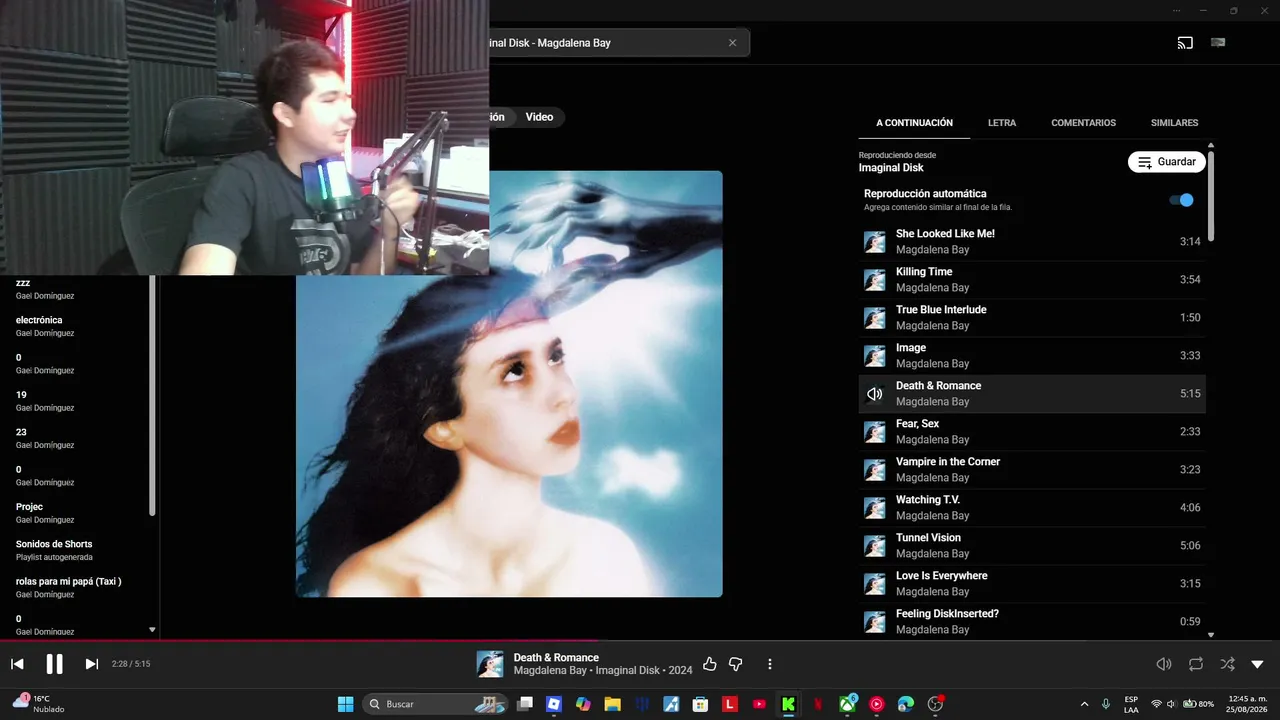Click the Guardar button
This screenshot has height=720, width=1280.
(x=1167, y=162)
